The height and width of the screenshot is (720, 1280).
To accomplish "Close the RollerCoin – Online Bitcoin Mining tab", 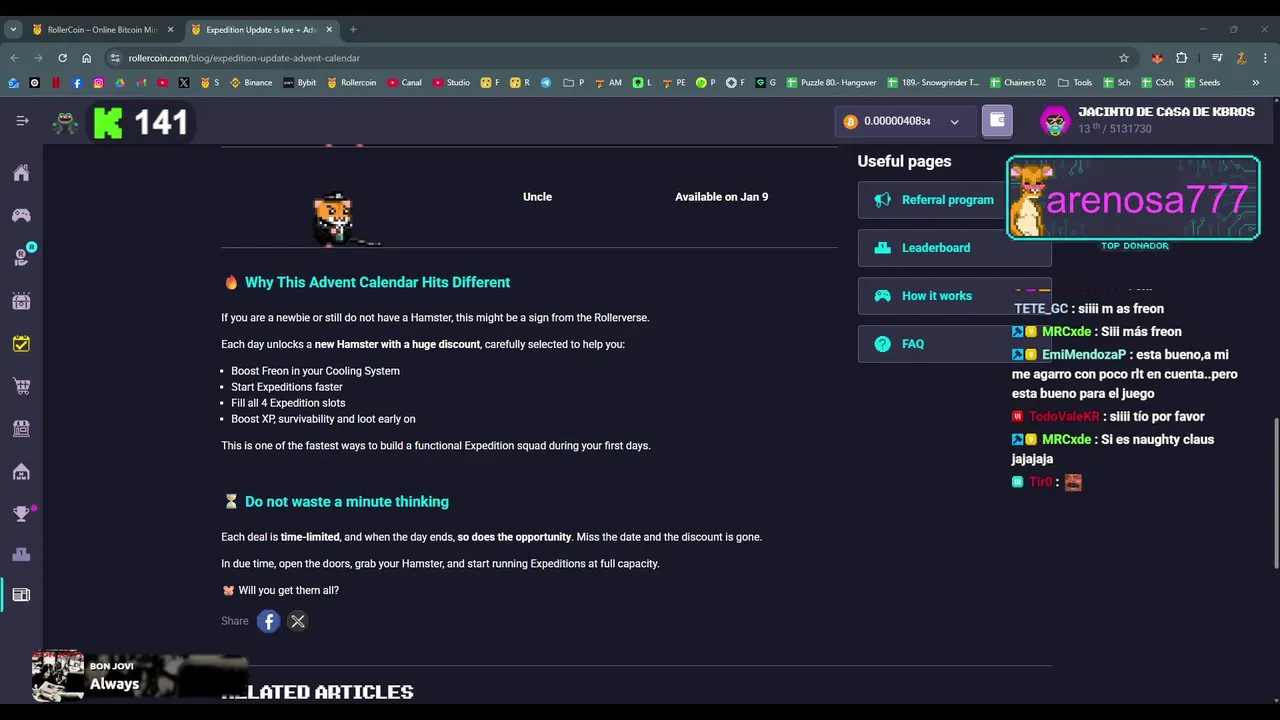I will [170, 30].
